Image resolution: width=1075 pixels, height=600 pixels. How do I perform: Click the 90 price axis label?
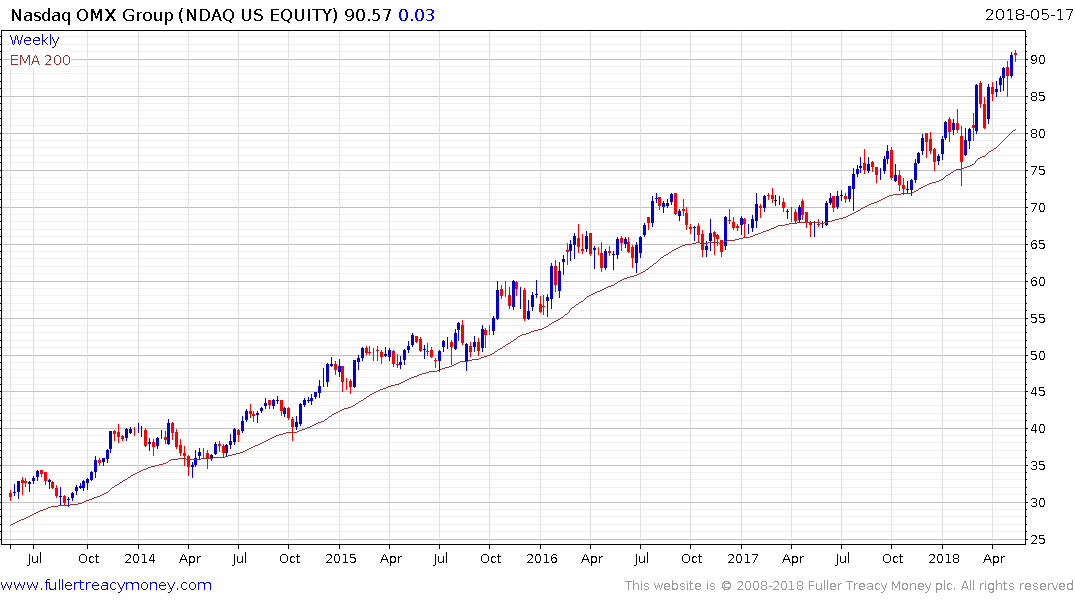pyautogui.click(x=1038, y=60)
